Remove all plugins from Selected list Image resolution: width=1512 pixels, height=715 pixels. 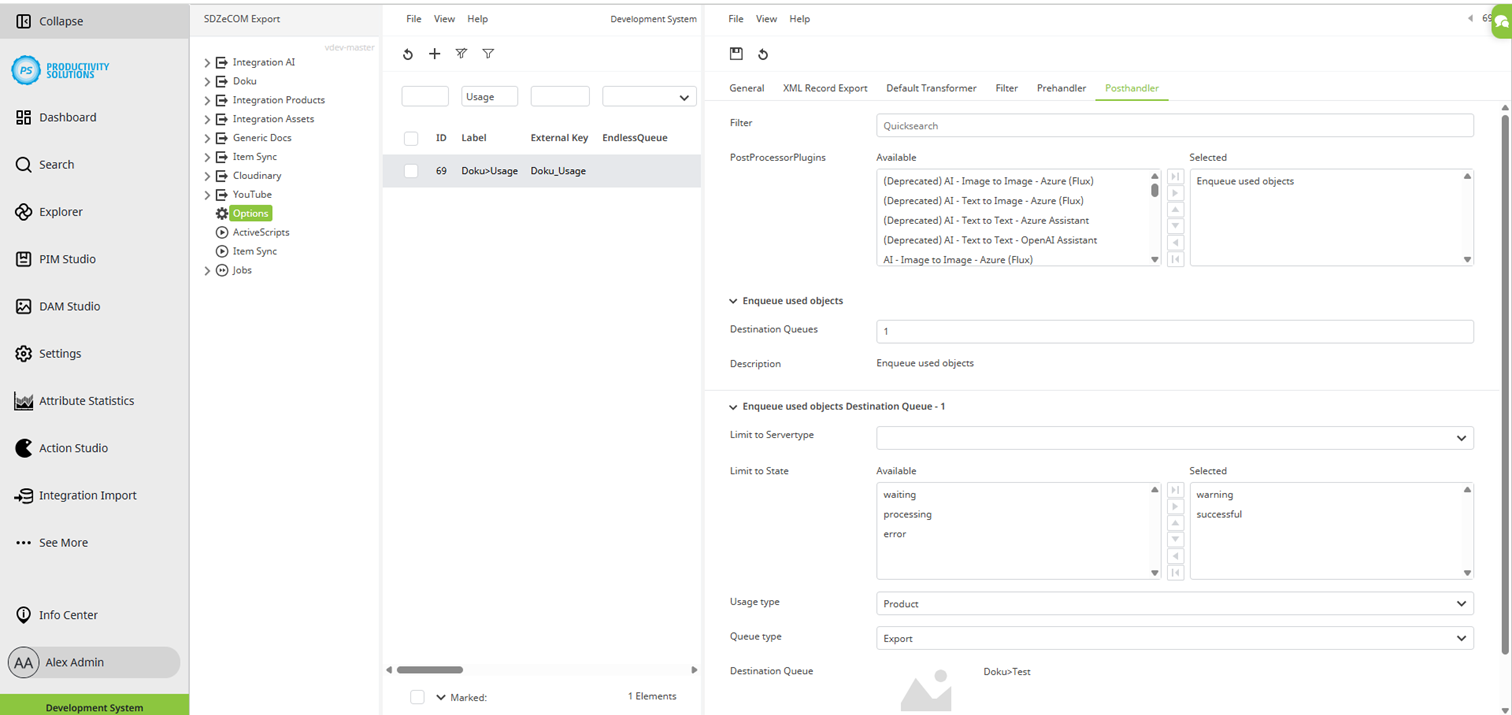(x=1175, y=259)
